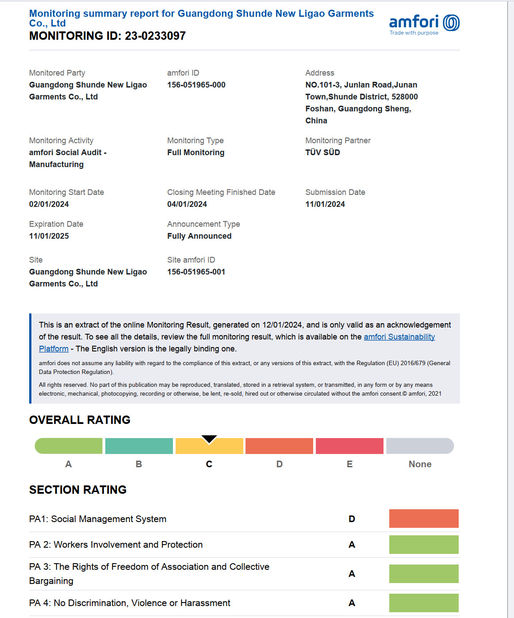Select the green A overall rating segment

(69, 446)
